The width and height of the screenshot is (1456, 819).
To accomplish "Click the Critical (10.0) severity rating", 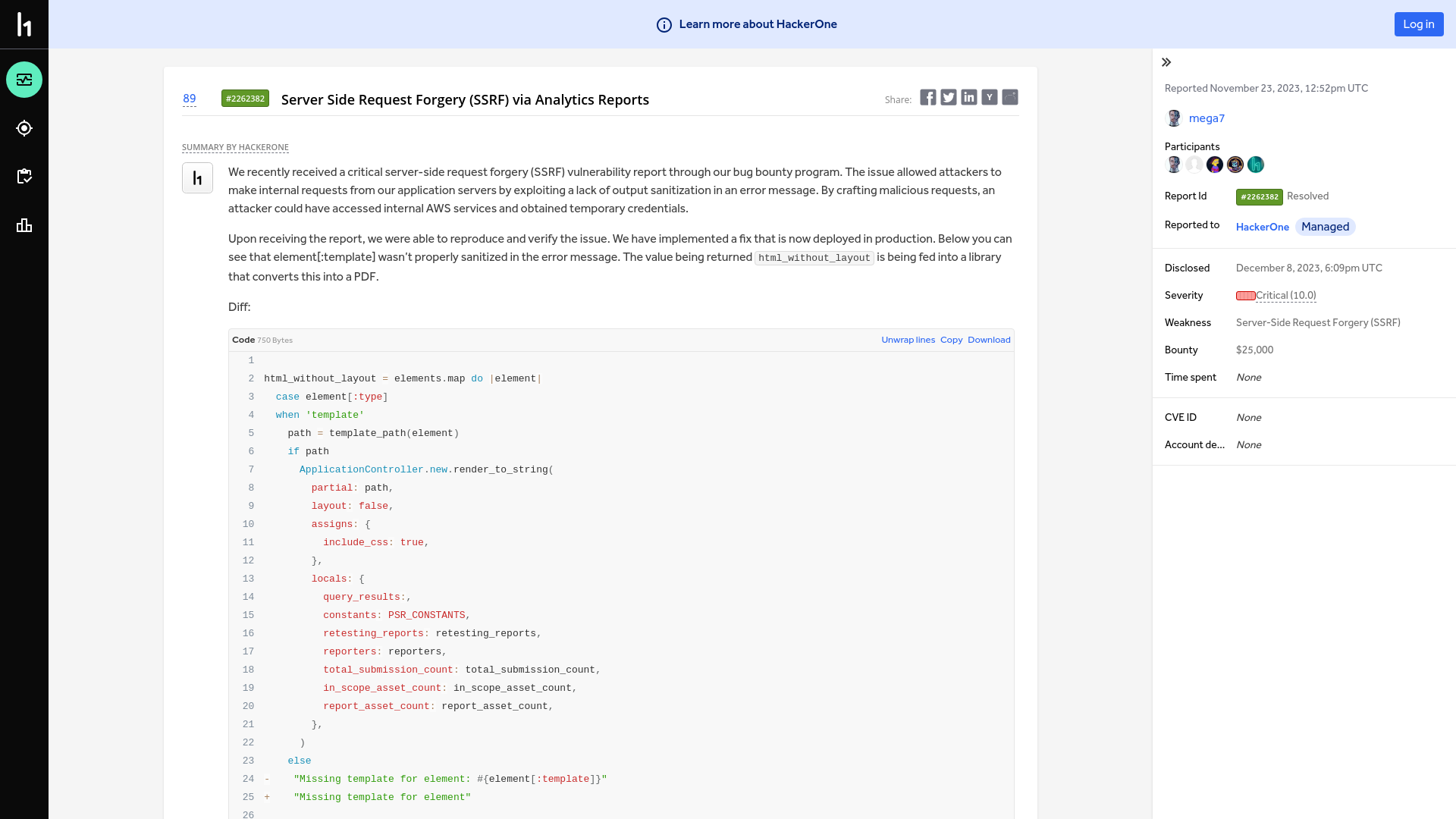I will click(1286, 296).
